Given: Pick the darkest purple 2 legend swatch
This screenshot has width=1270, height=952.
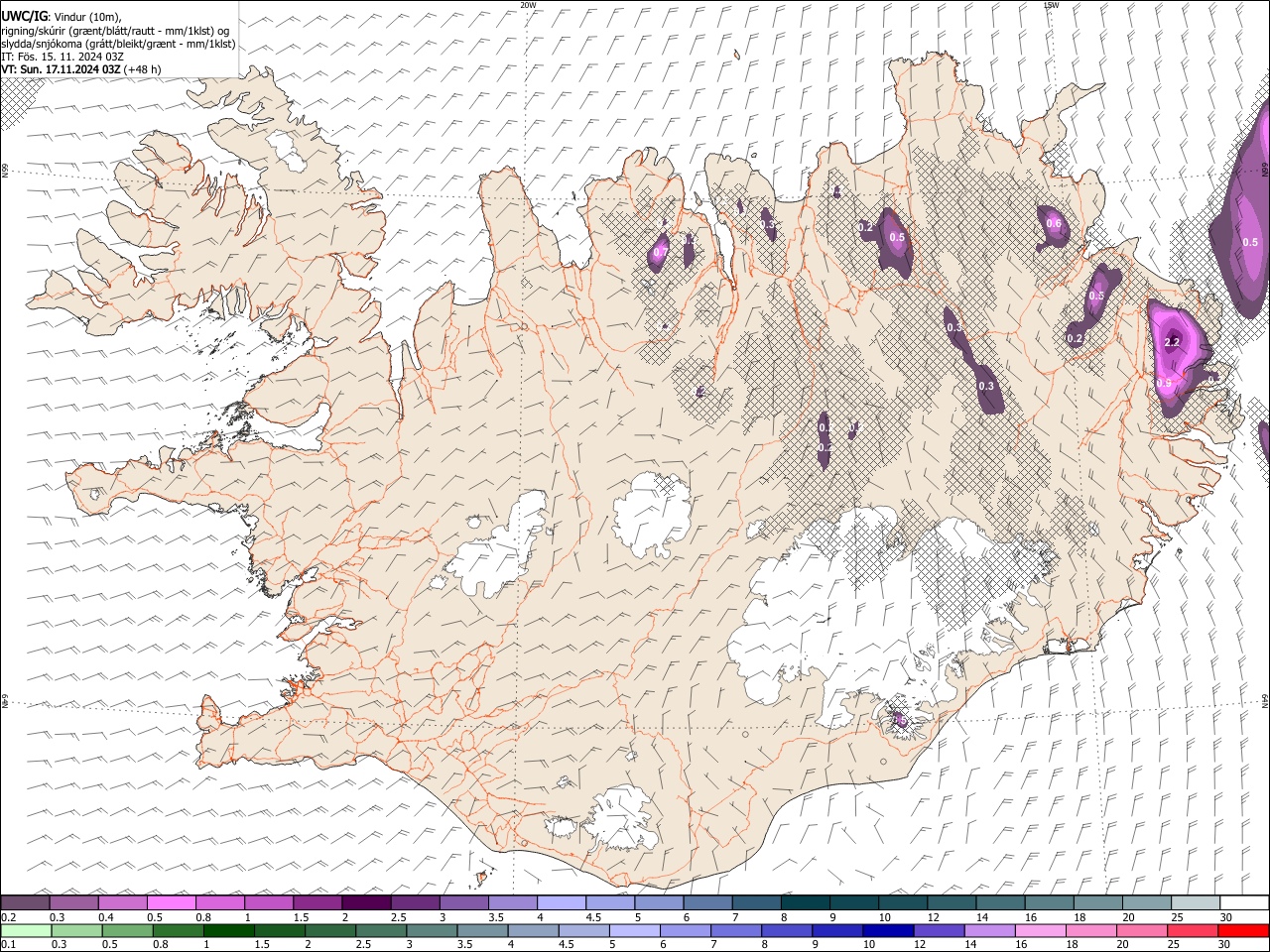Looking at the screenshot, I should [x=365, y=902].
